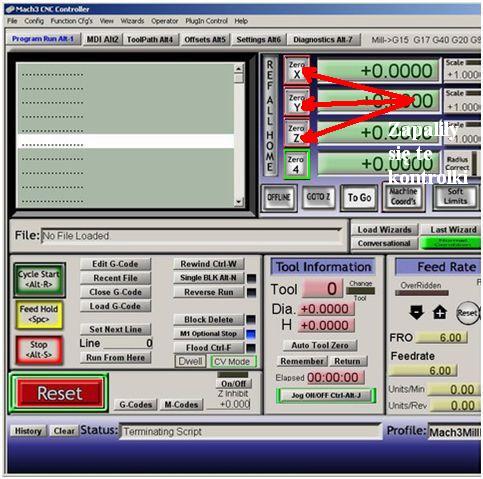Open the Help menu
Image resolution: width=483 pixels, height=479 pixels.
tap(241, 21)
